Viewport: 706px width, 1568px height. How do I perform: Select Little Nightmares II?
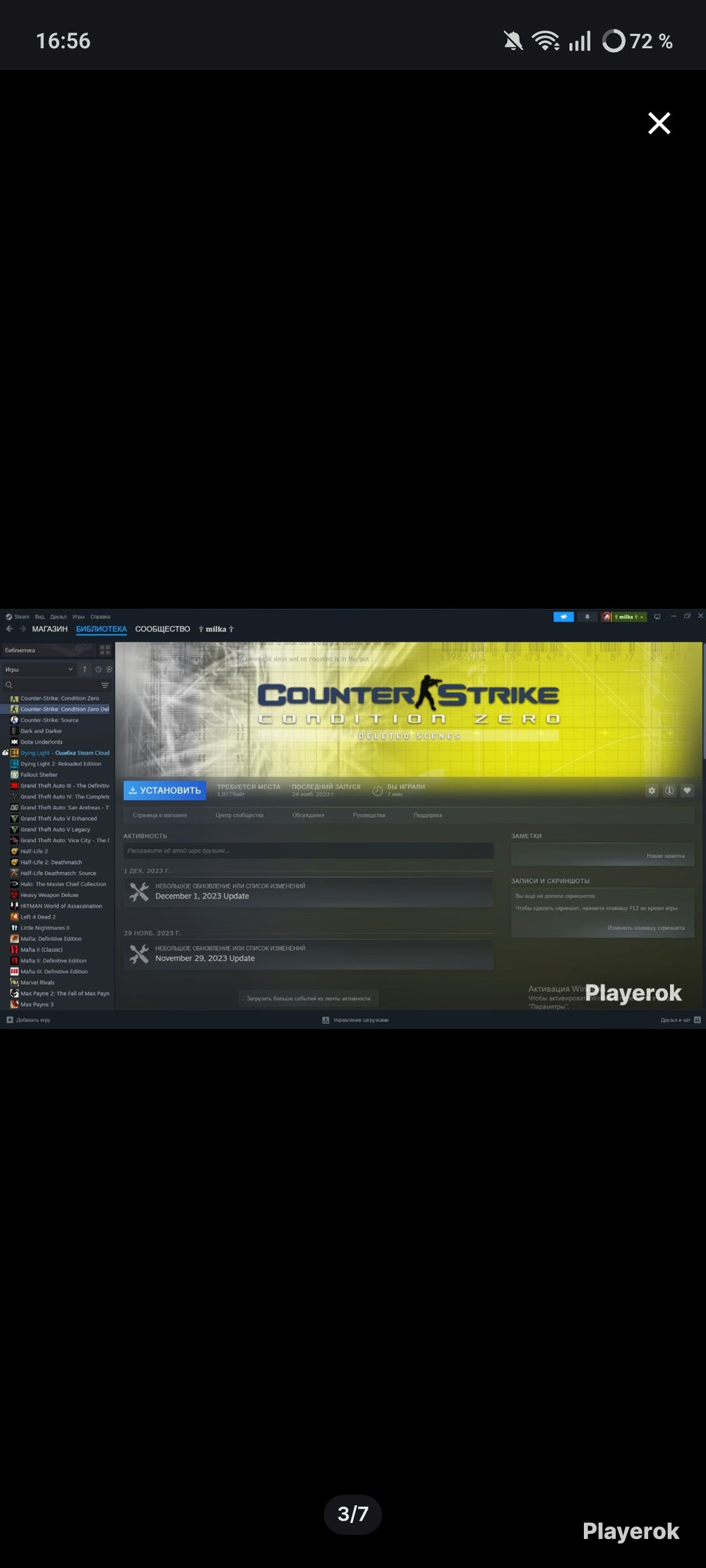click(45, 928)
